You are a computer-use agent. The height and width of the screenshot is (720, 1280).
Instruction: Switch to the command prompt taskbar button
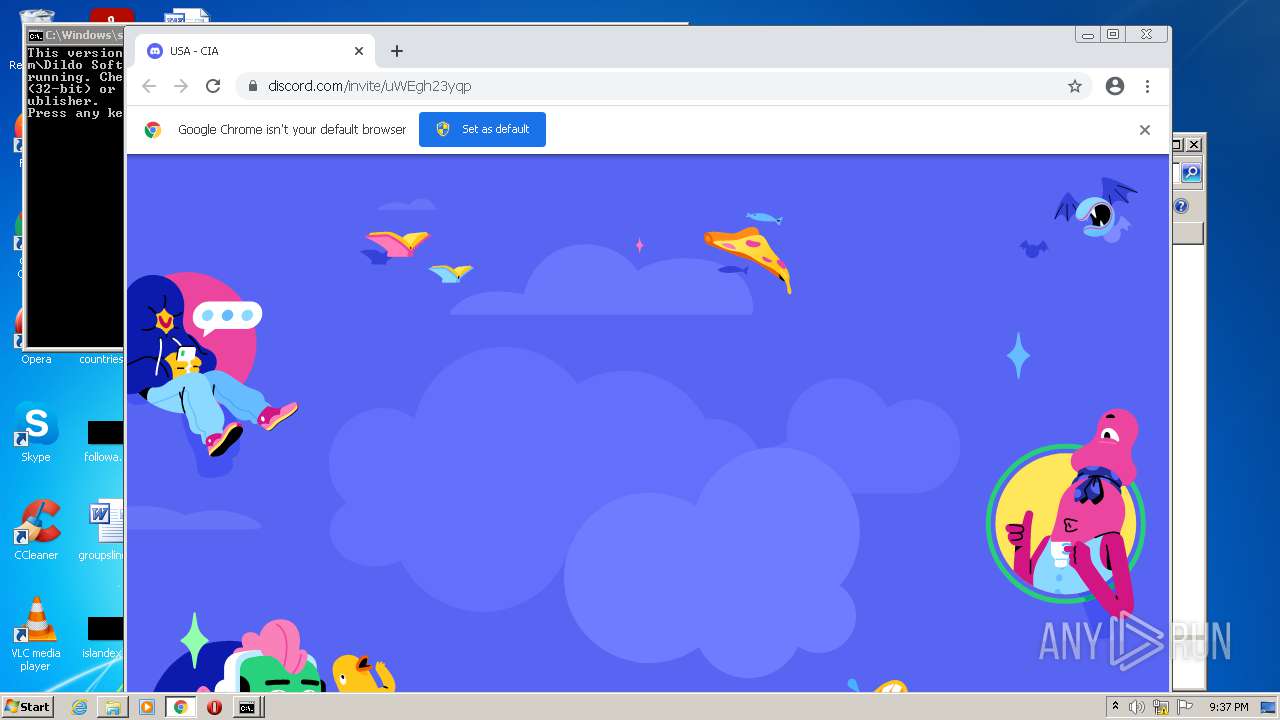pos(247,707)
